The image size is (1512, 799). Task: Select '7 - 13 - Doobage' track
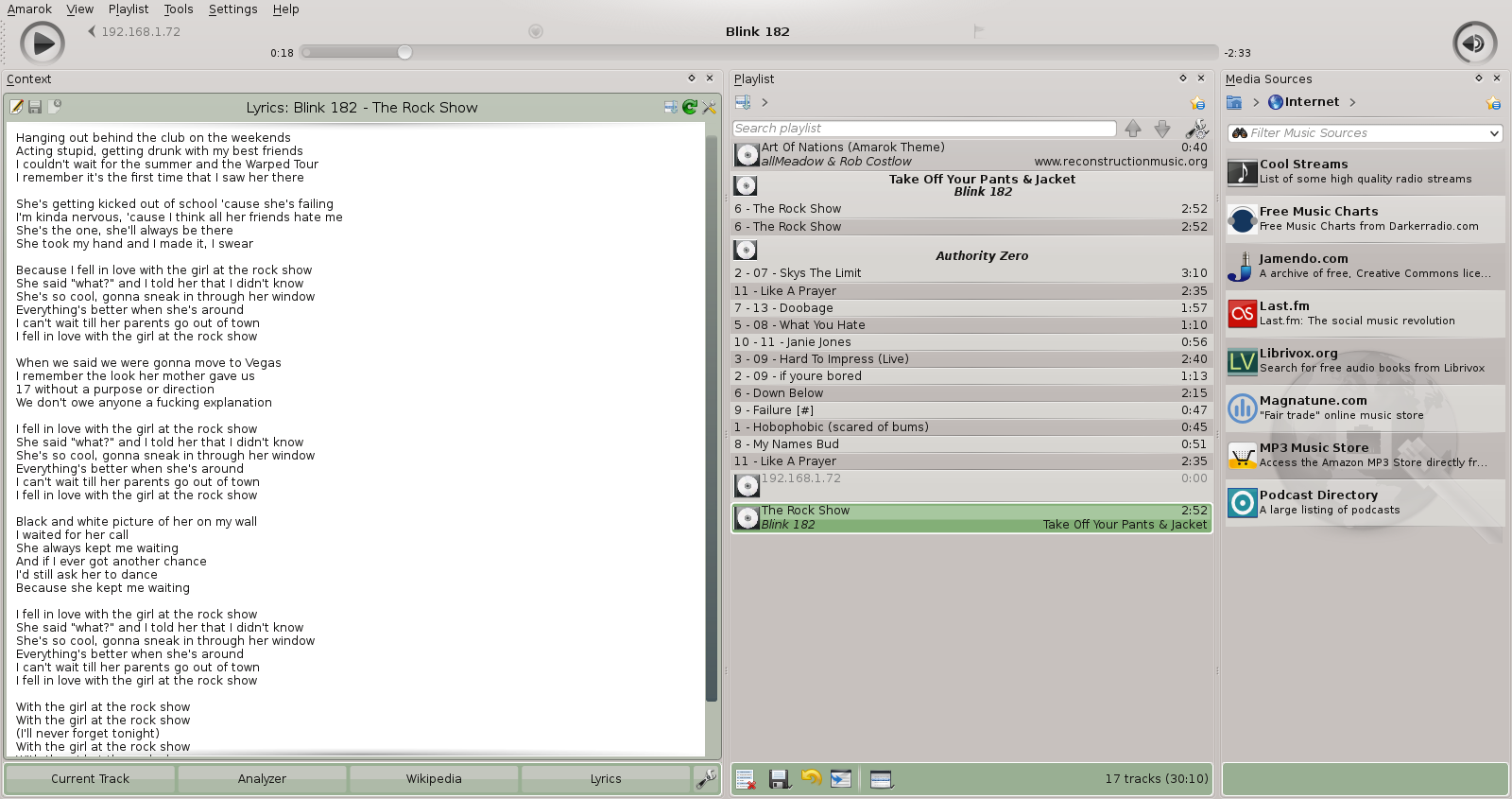(x=971, y=308)
